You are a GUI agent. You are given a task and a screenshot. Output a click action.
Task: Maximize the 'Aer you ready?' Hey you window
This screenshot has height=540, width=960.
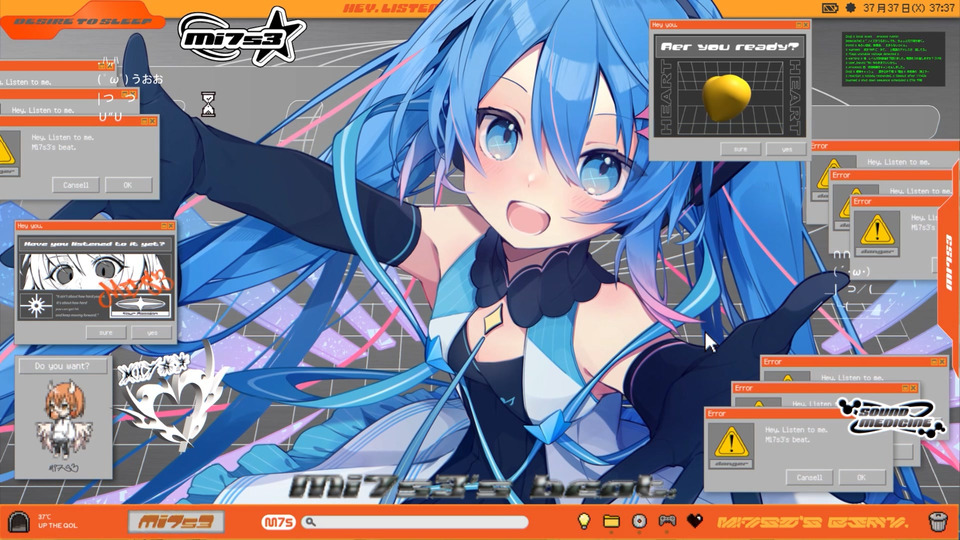(x=798, y=24)
